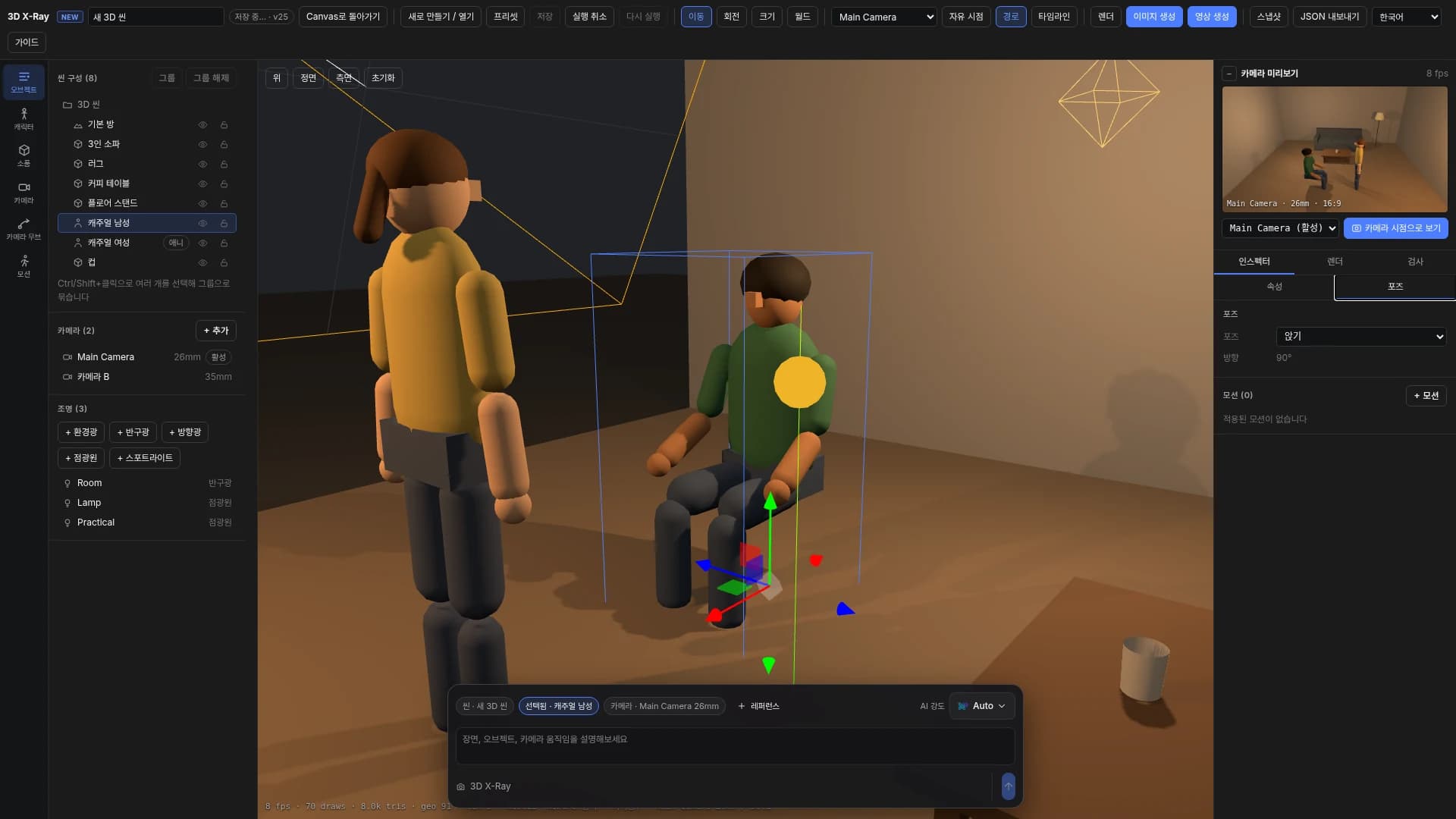Switch to the 렌더 inspector tab

1335,261
